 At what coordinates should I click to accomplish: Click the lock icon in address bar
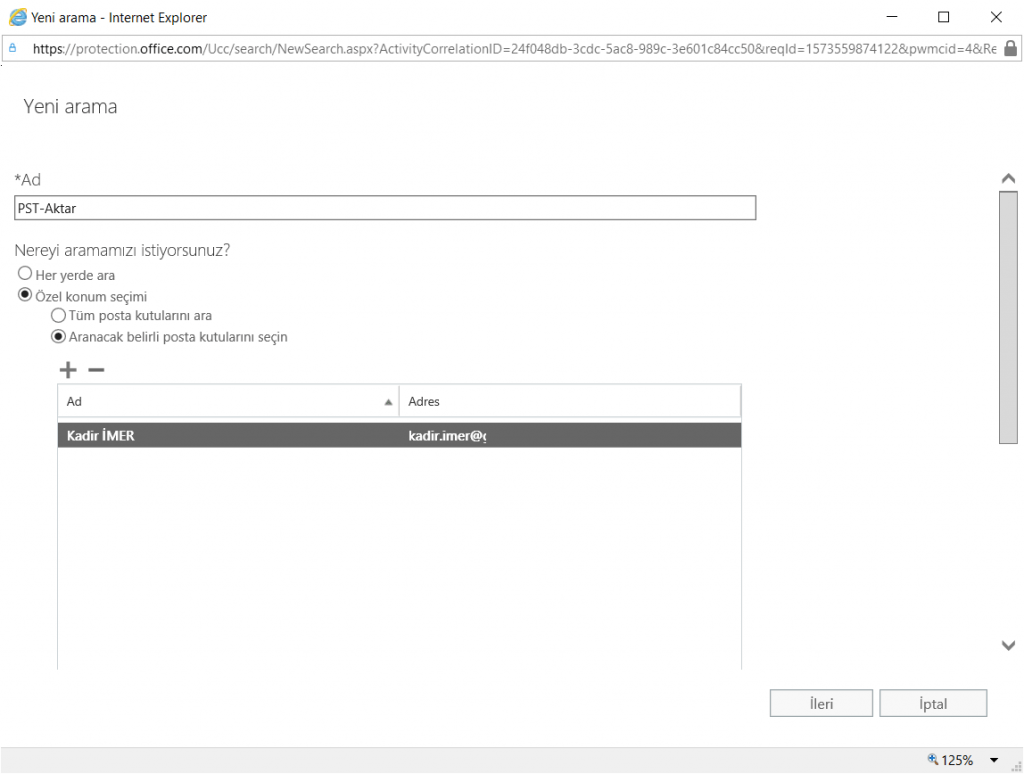click(x=1009, y=48)
